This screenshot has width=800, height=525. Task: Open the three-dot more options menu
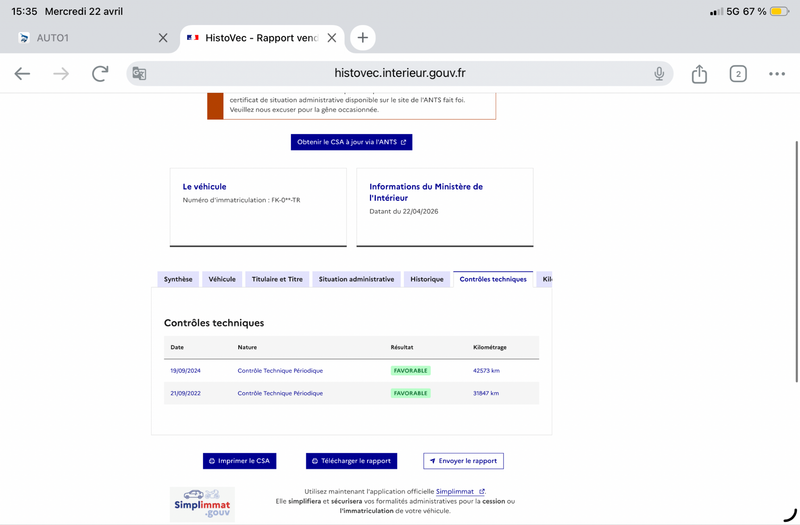[777, 74]
